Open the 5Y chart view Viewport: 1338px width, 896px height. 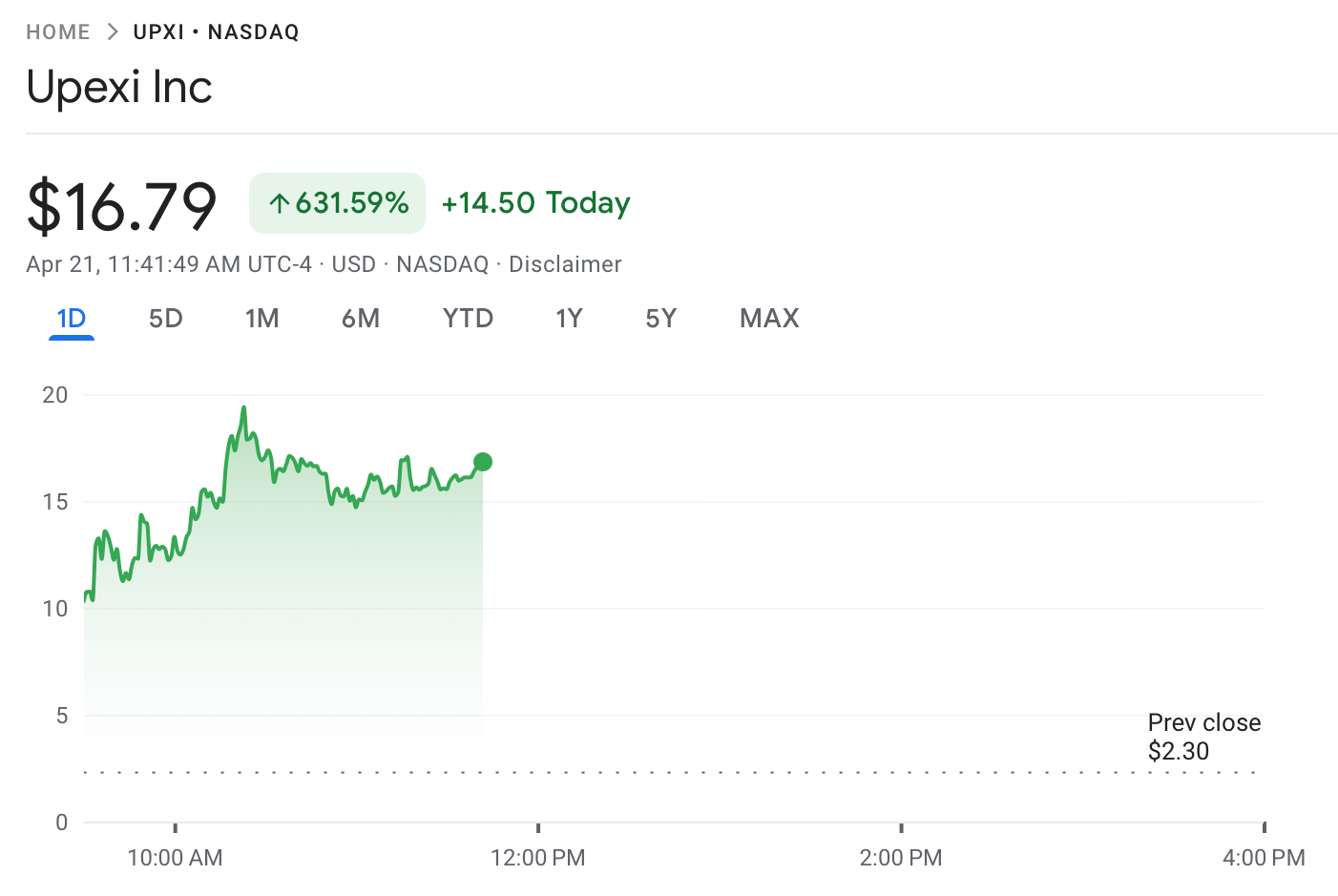(x=661, y=319)
